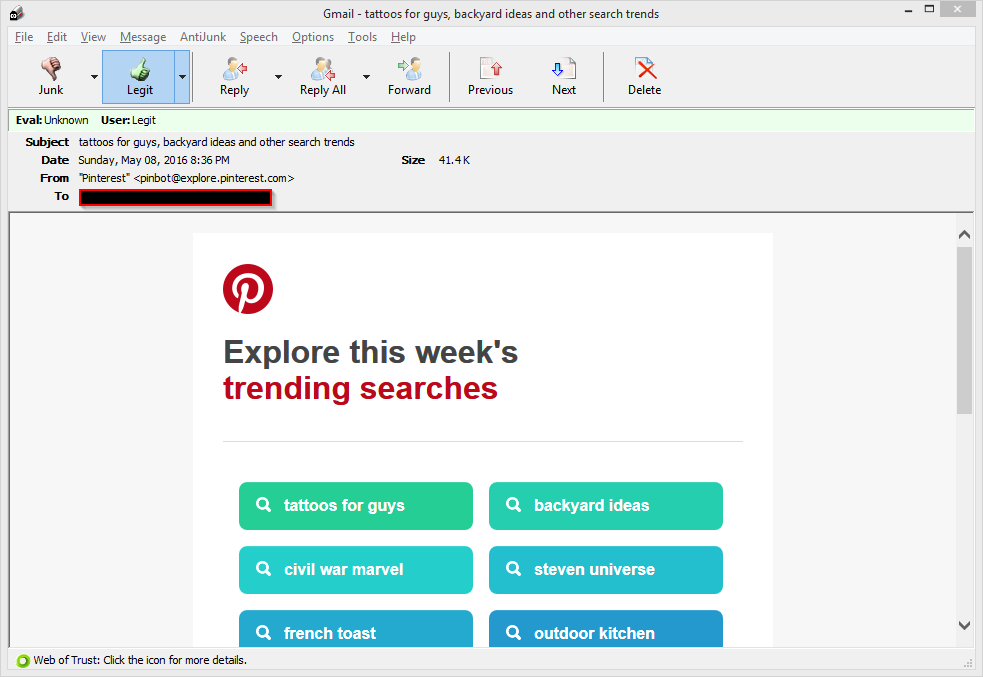Open the Tools menu
The width and height of the screenshot is (983, 677).
click(x=362, y=37)
